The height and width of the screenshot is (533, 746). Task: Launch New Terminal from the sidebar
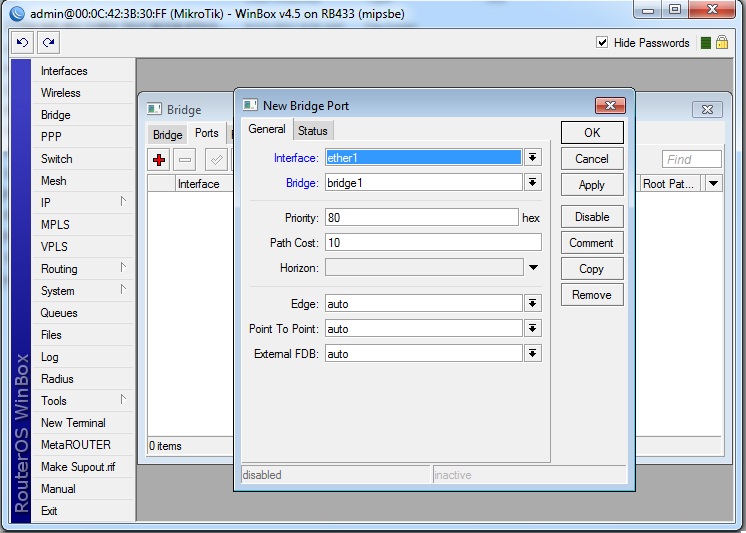[x=83, y=423]
